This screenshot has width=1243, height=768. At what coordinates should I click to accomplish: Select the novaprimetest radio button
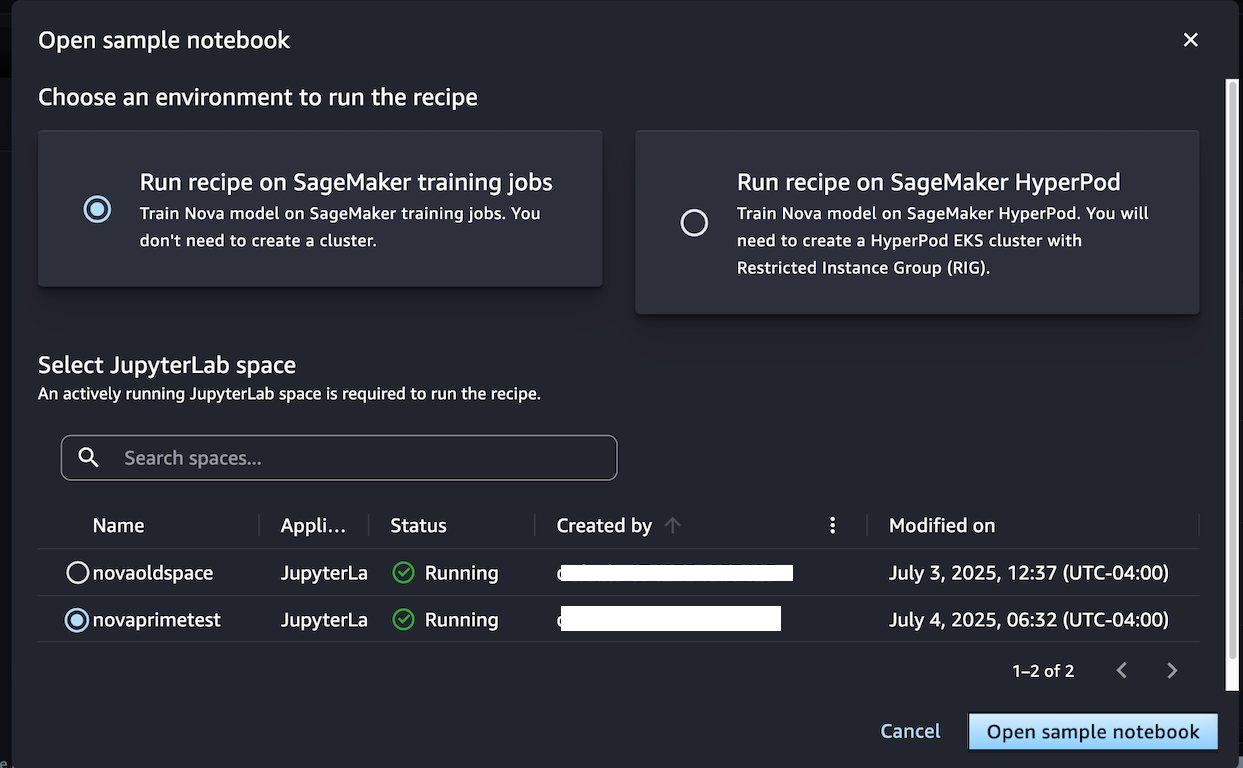[x=77, y=620]
